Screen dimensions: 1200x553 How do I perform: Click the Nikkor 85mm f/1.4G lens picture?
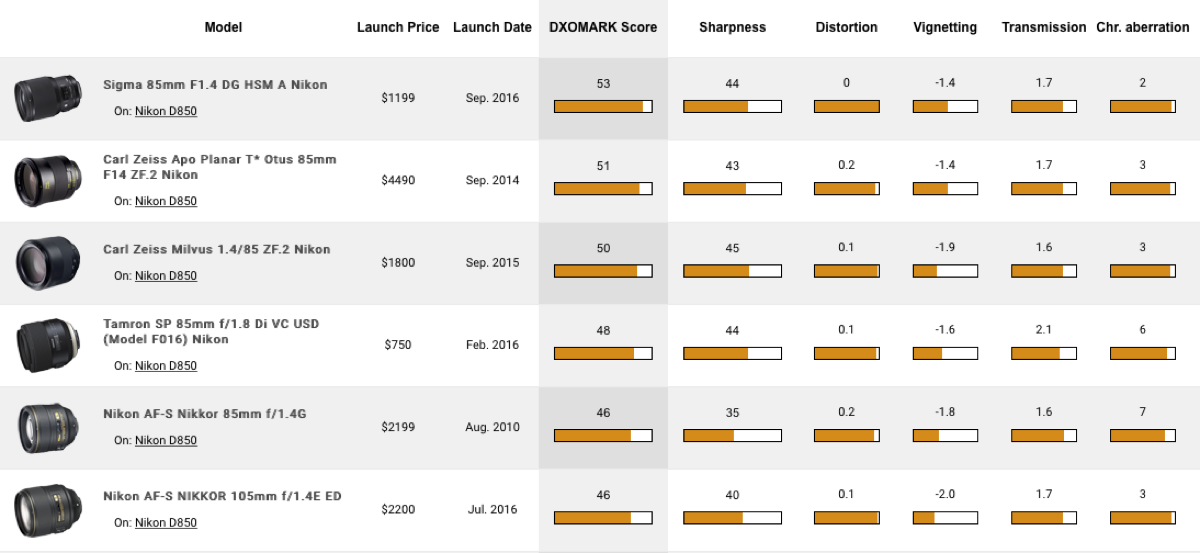41,427
